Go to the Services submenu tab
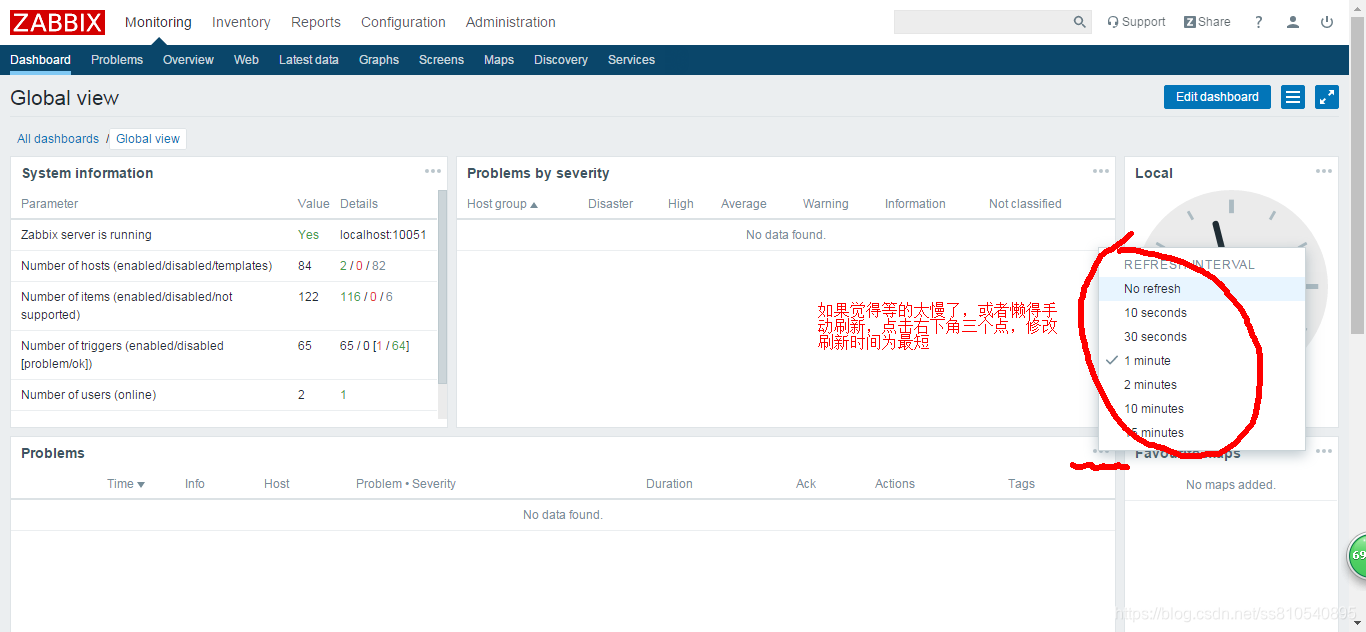Image resolution: width=1366 pixels, height=632 pixels. coord(631,60)
